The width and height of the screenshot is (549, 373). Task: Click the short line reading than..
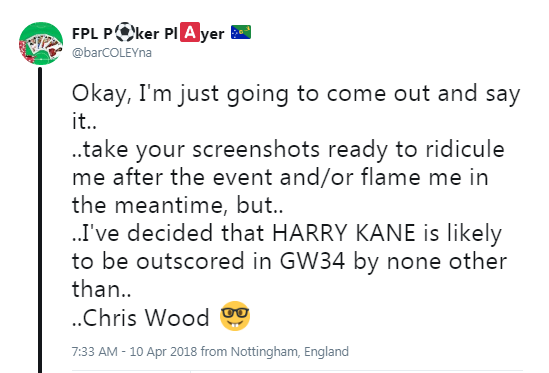point(102,289)
